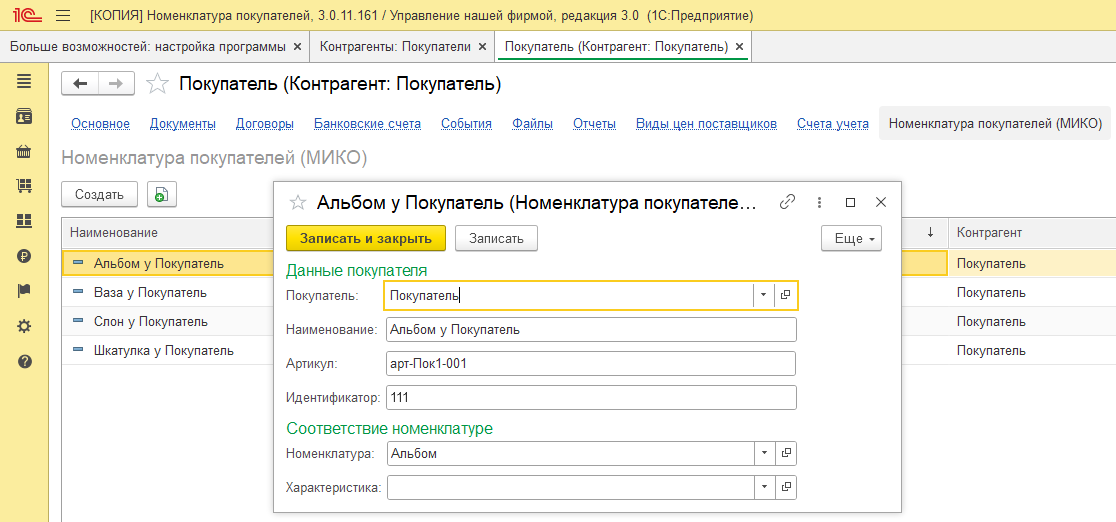Screen dimensions: 1116x522
Task: Maximize the Альбом у Покупатель dialog
Action: coord(850,202)
